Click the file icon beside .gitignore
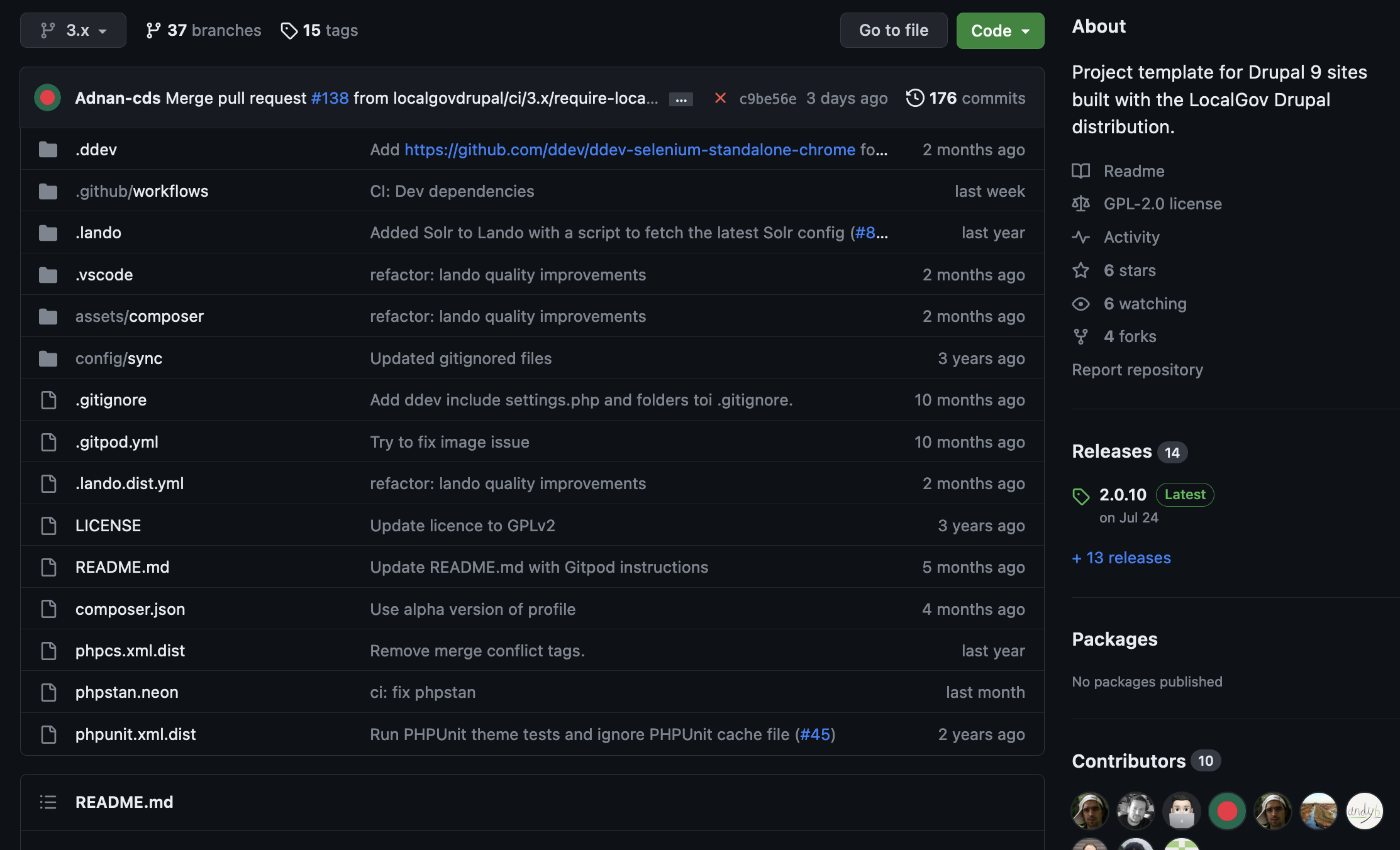 [48, 400]
